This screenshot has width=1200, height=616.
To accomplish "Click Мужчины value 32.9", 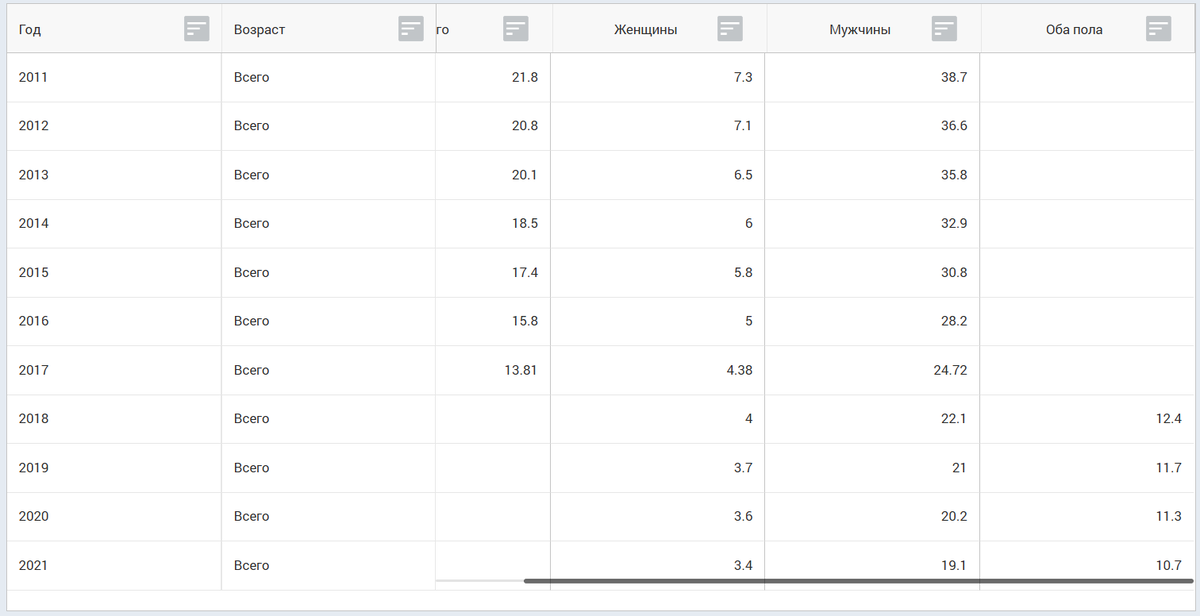I will (954, 223).
